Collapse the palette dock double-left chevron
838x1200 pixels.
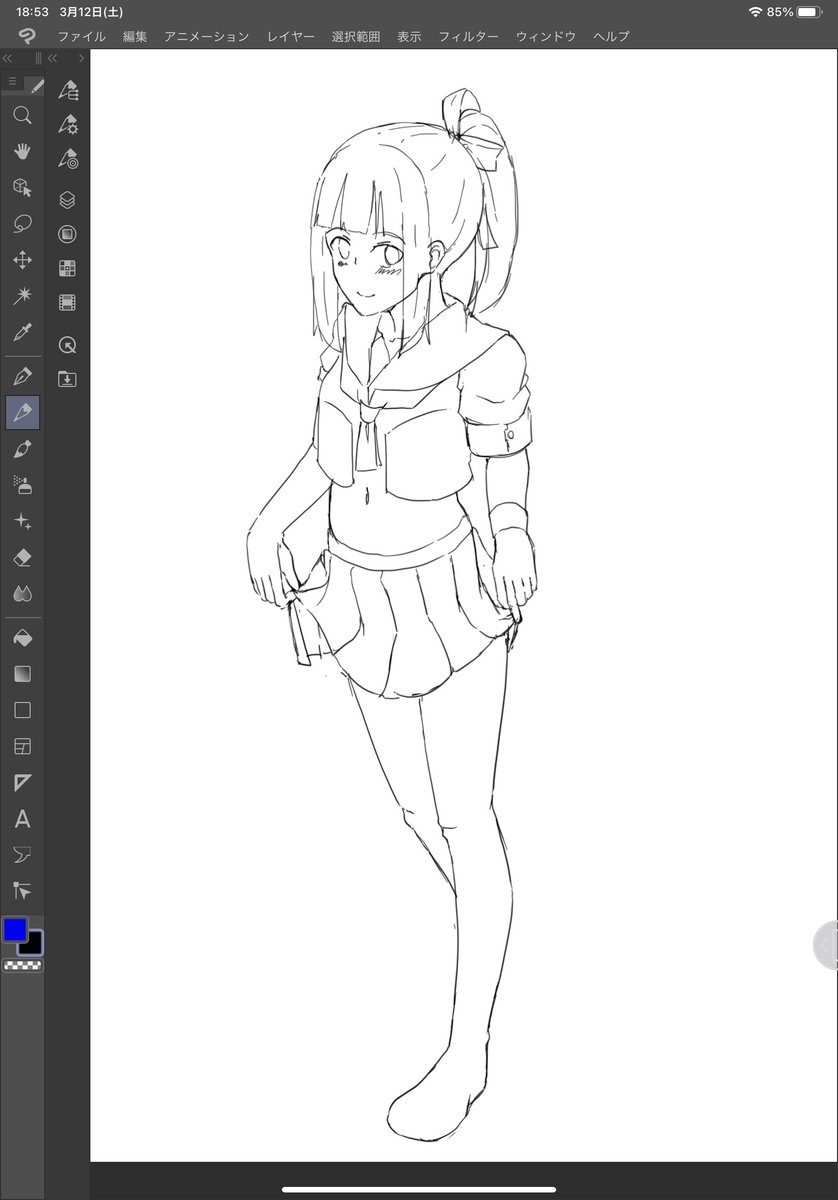[x=54, y=59]
